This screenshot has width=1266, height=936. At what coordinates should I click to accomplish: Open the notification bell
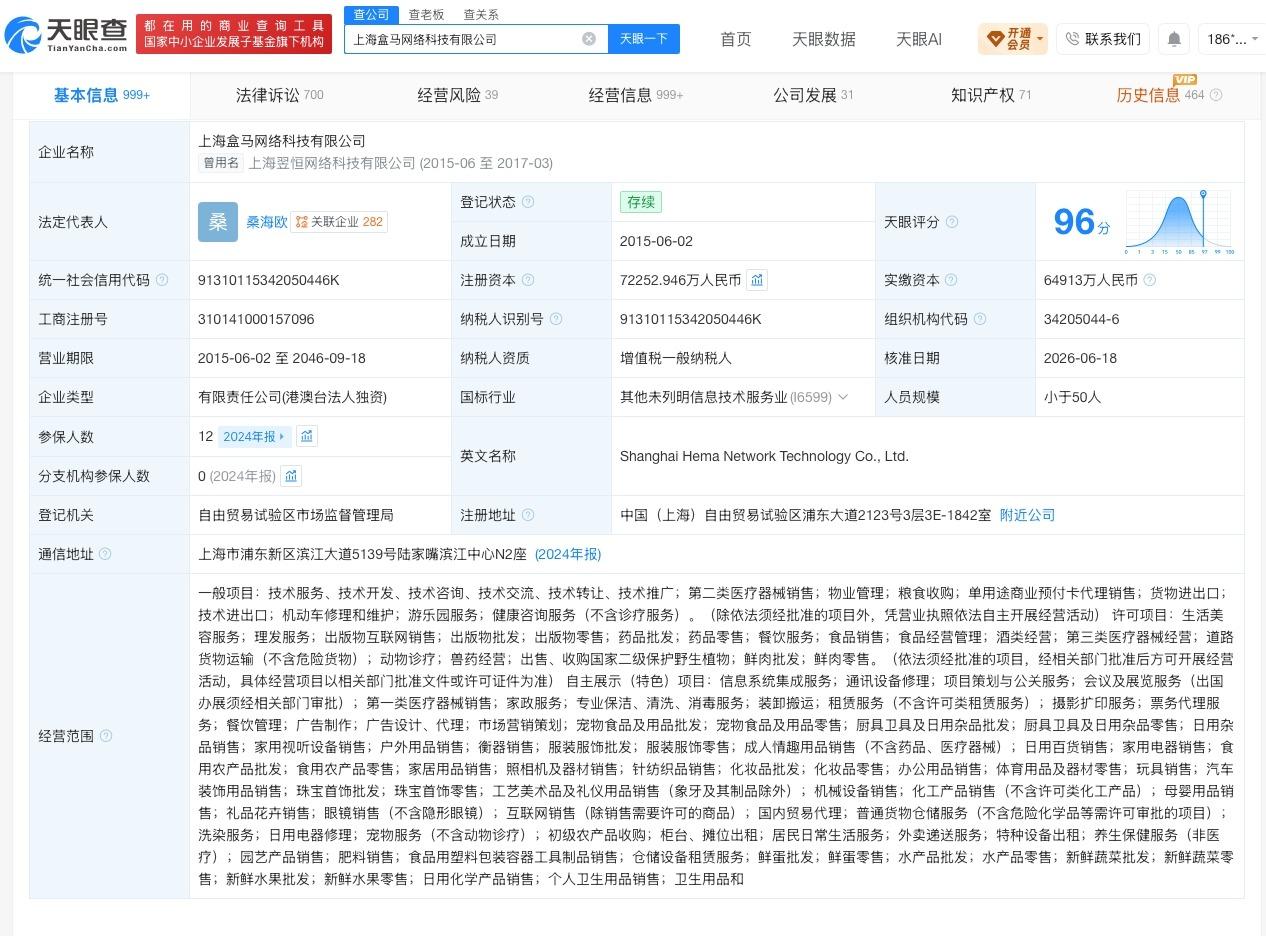point(1174,39)
